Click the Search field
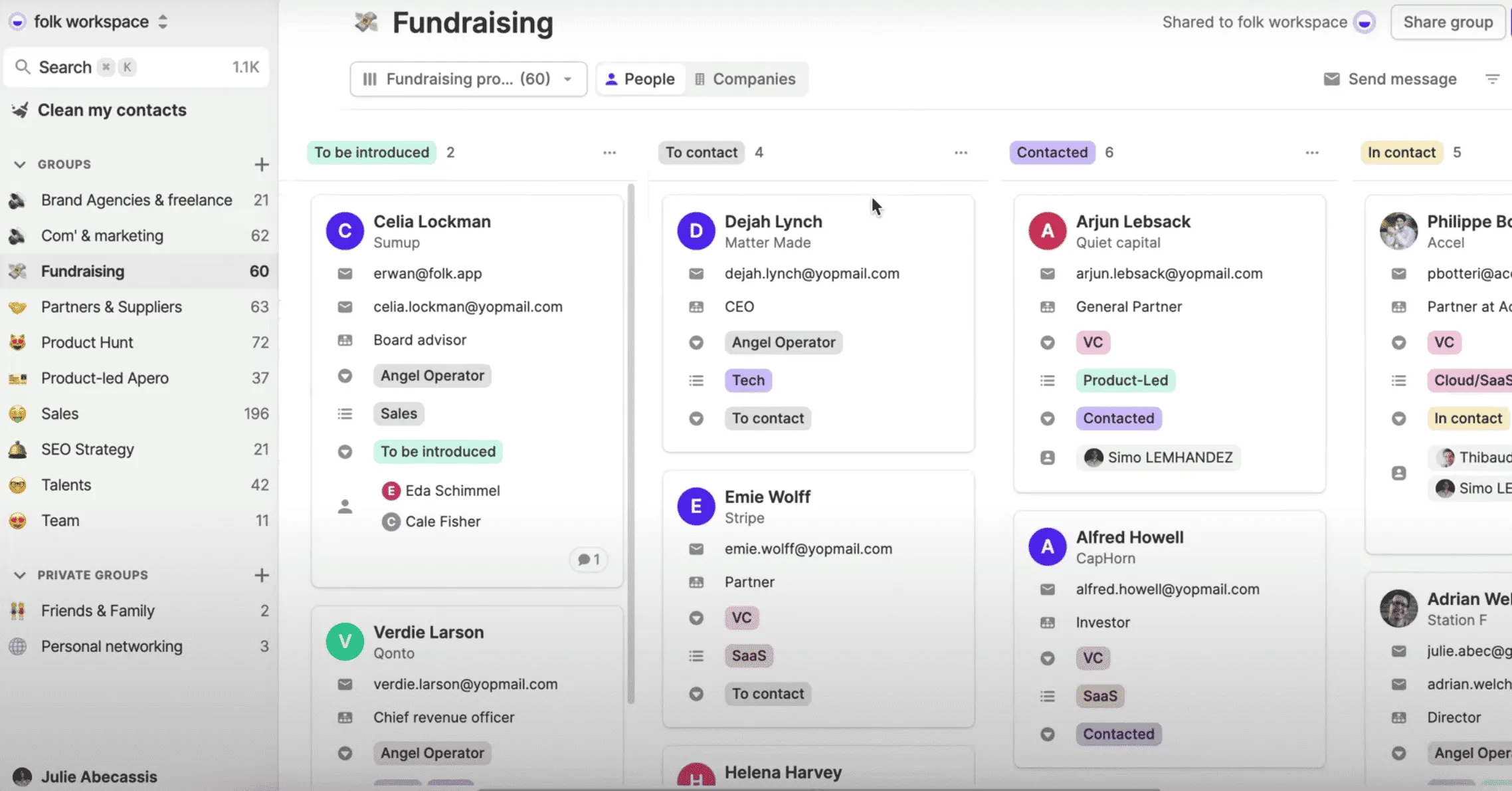This screenshot has width=1512, height=791. tap(137, 67)
